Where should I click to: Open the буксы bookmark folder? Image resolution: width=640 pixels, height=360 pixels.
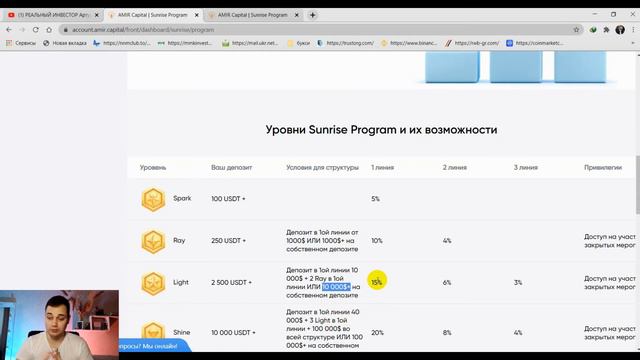pos(299,43)
